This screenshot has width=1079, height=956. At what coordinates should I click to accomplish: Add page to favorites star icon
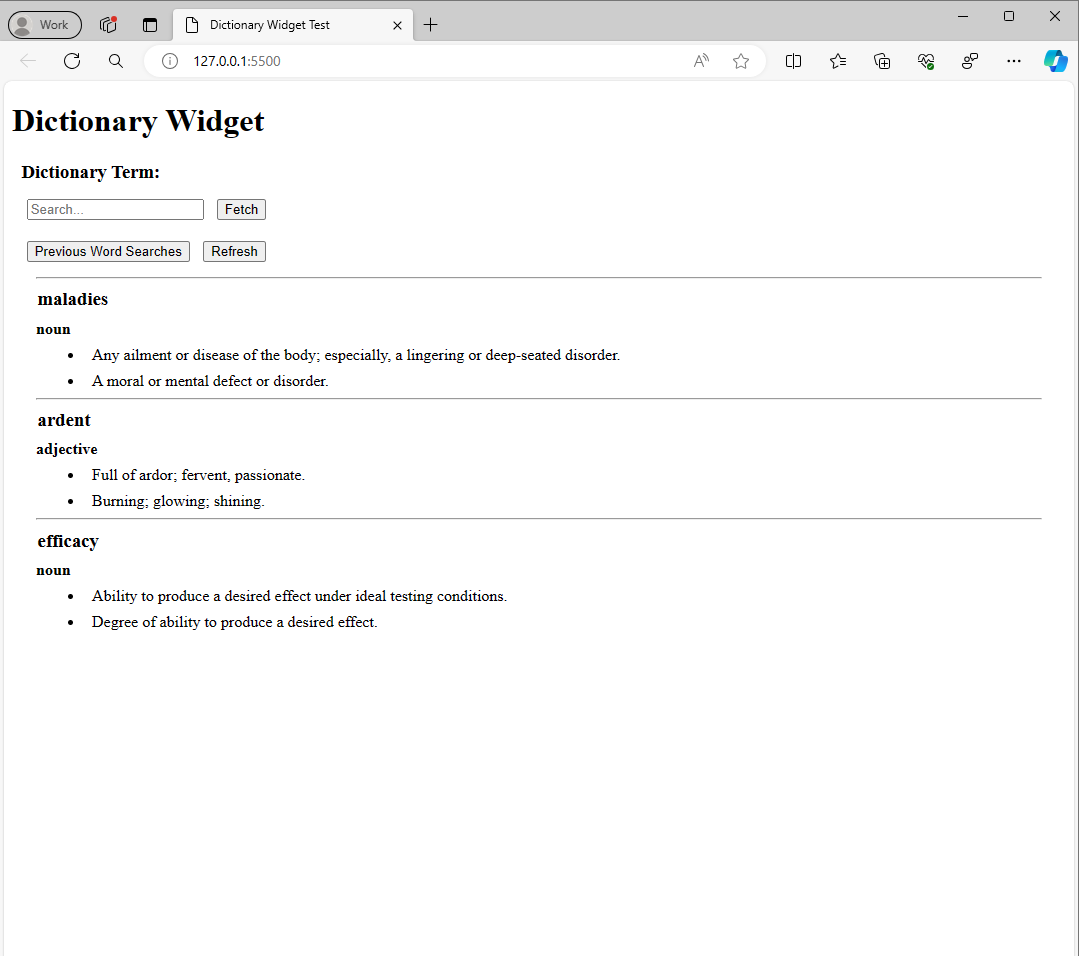[x=741, y=61]
